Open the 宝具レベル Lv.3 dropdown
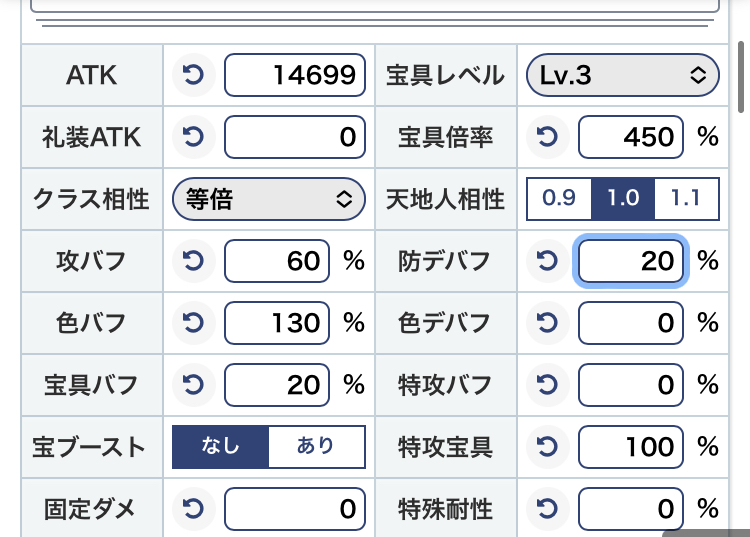This screenshot has width=750, height=537. (x=623, y=75)
